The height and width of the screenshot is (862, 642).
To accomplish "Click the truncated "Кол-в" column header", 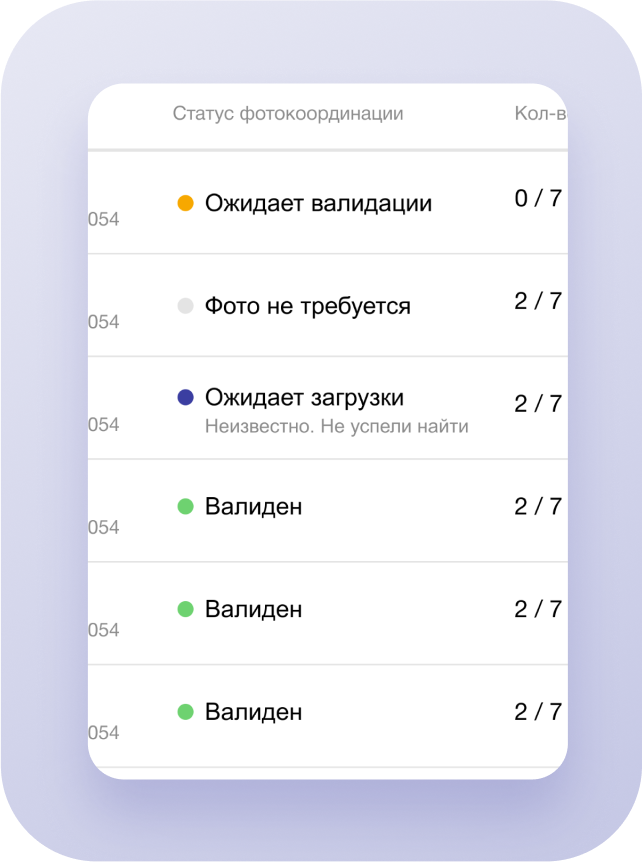I will coord(540,114).
